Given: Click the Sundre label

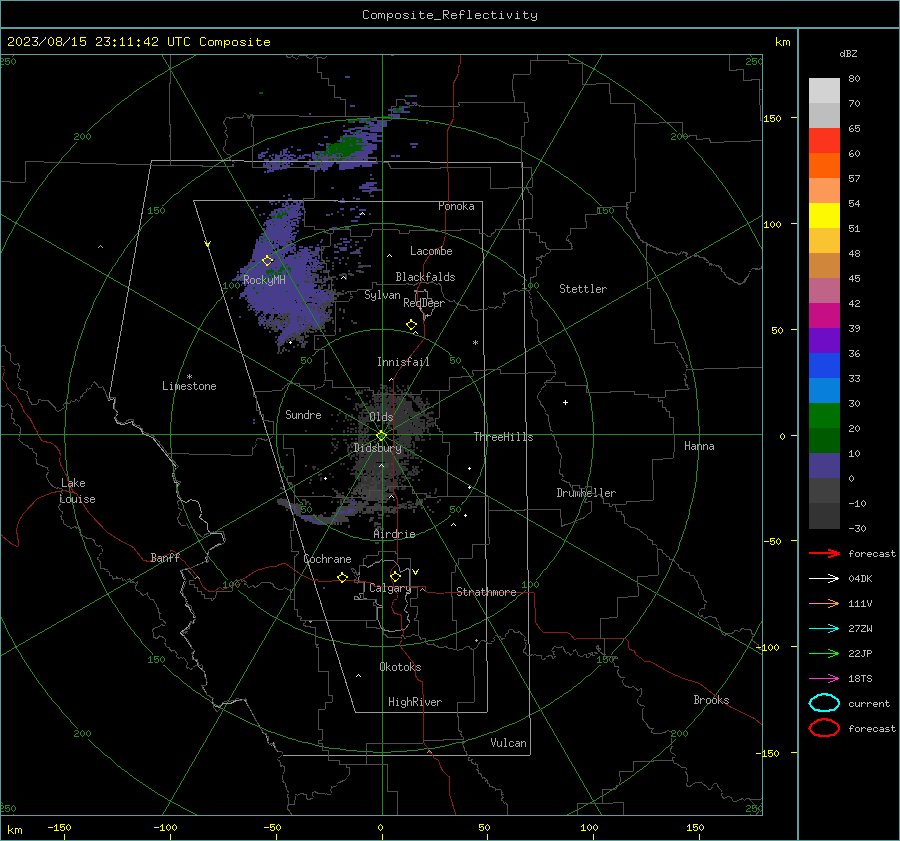Looking at the screenshot, I should point(303,415).
